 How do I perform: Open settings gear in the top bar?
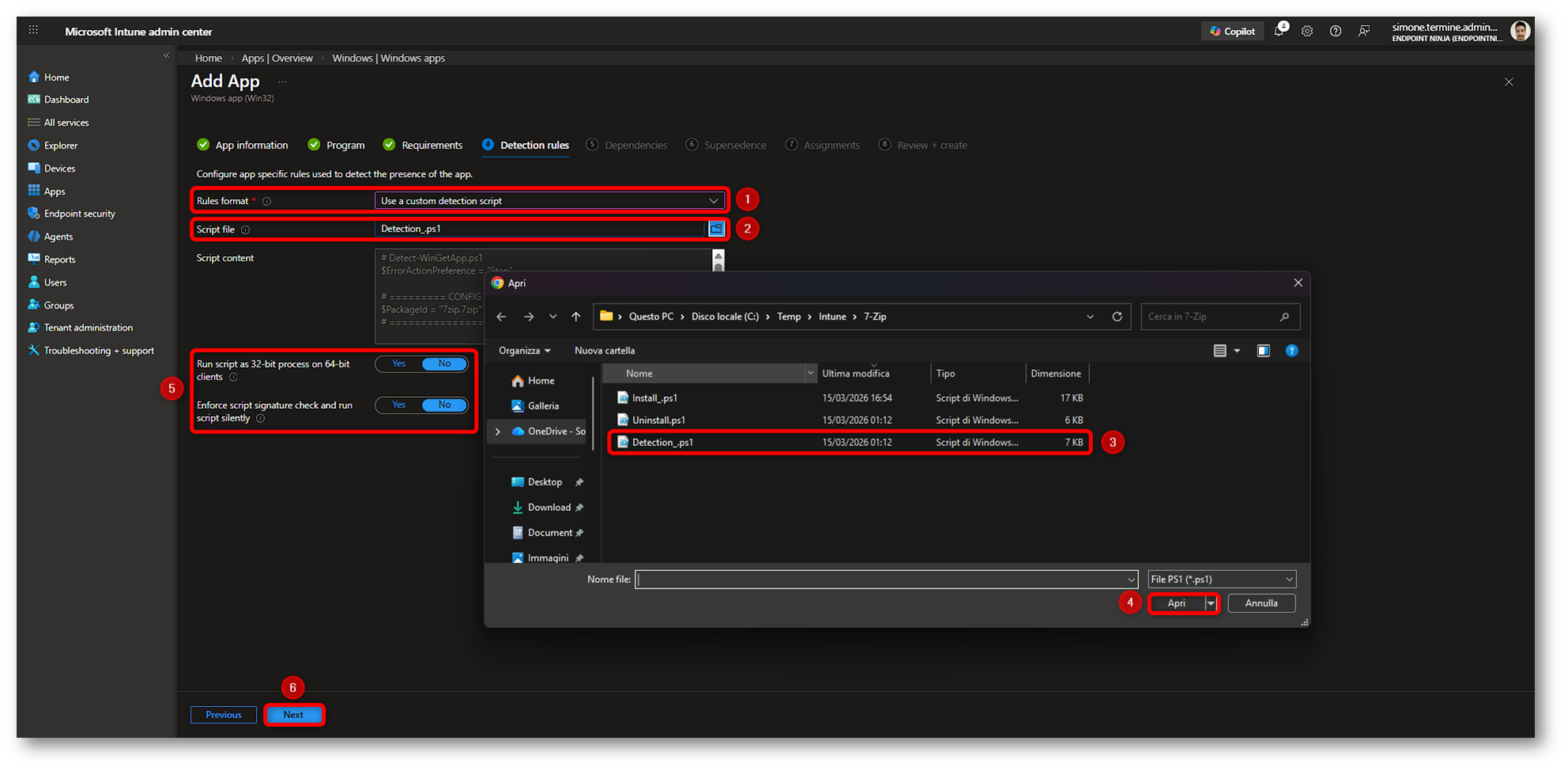[x=1307, y=32]
